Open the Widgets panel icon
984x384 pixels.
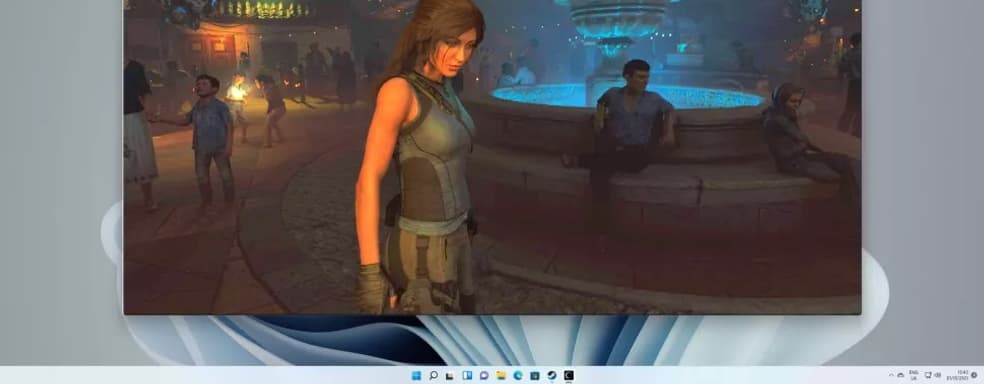467,375
